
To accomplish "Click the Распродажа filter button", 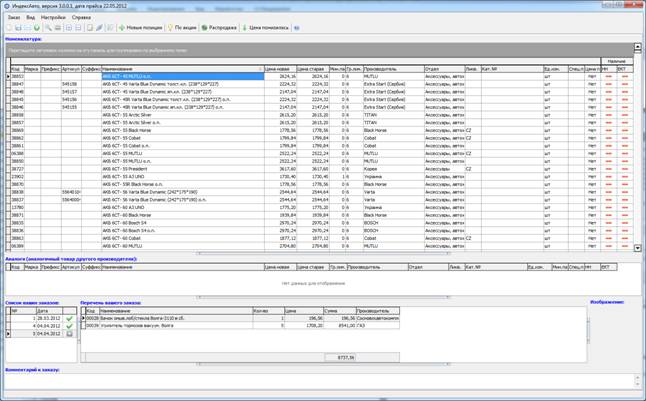I will 219,28.
